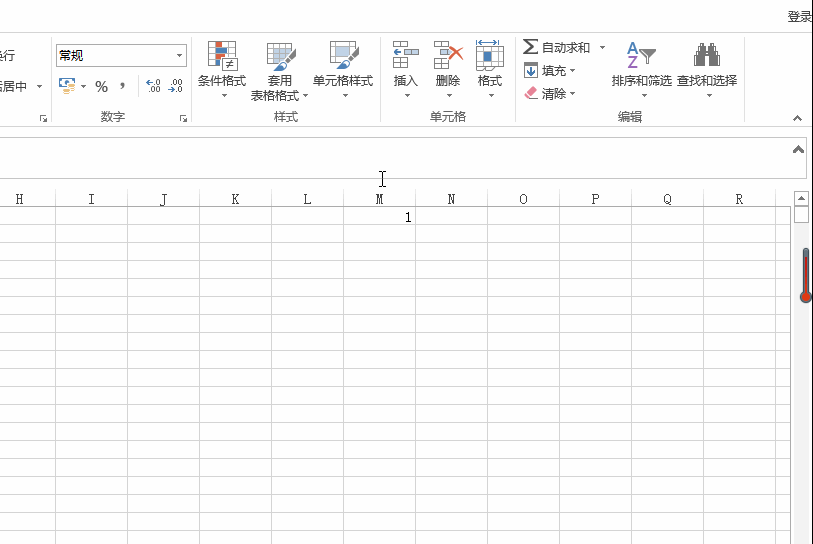Image resolution: width=813 pixels, height=544 pixels.
Task: Expand merge and center (居中) dropdown arrow
Action: point(39,86)
